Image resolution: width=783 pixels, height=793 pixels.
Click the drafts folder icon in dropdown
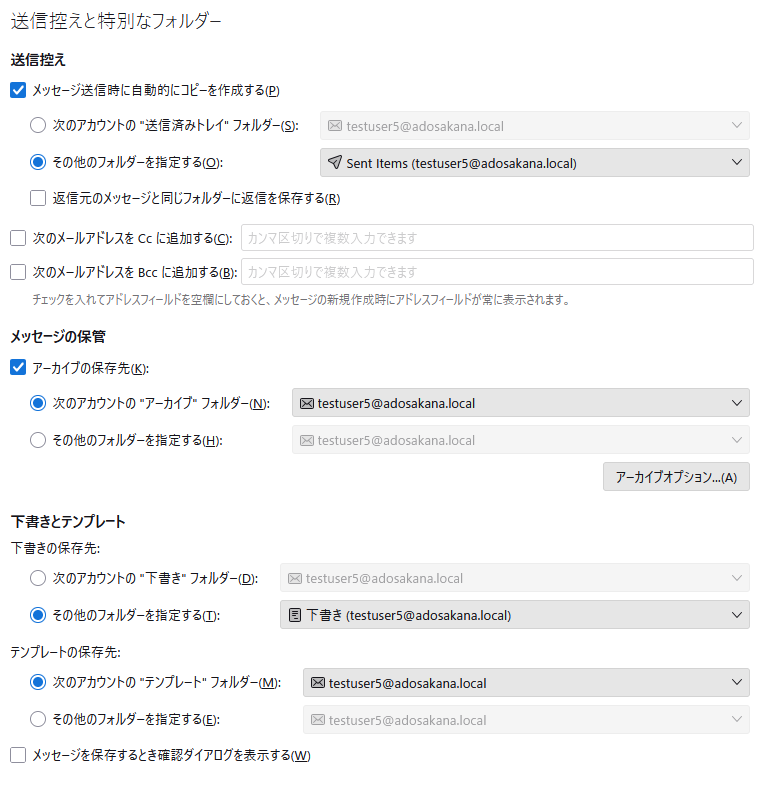[294, 614]
